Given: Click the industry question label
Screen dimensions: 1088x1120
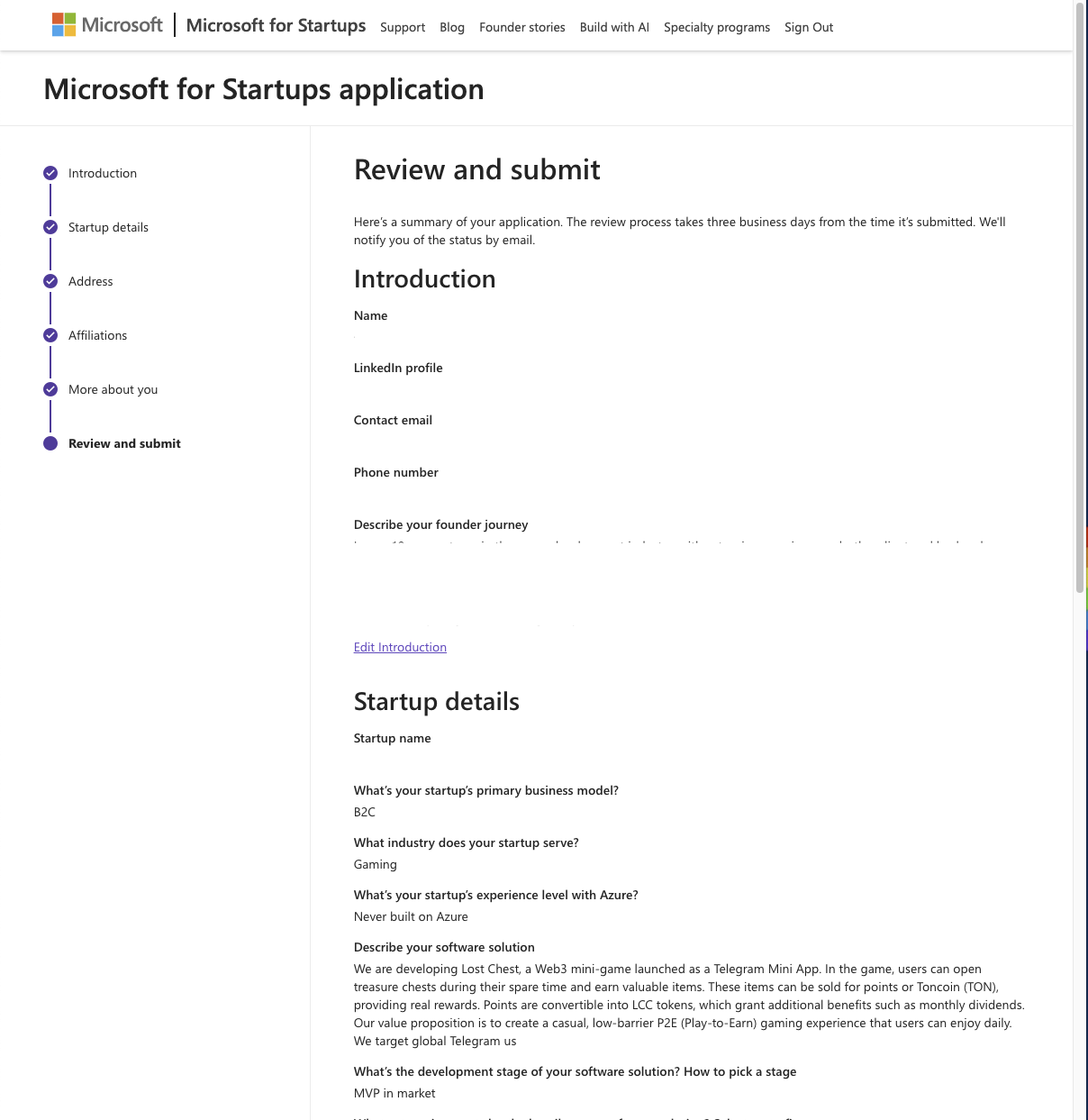Looking at the screenshot, I should click(467, 842).
